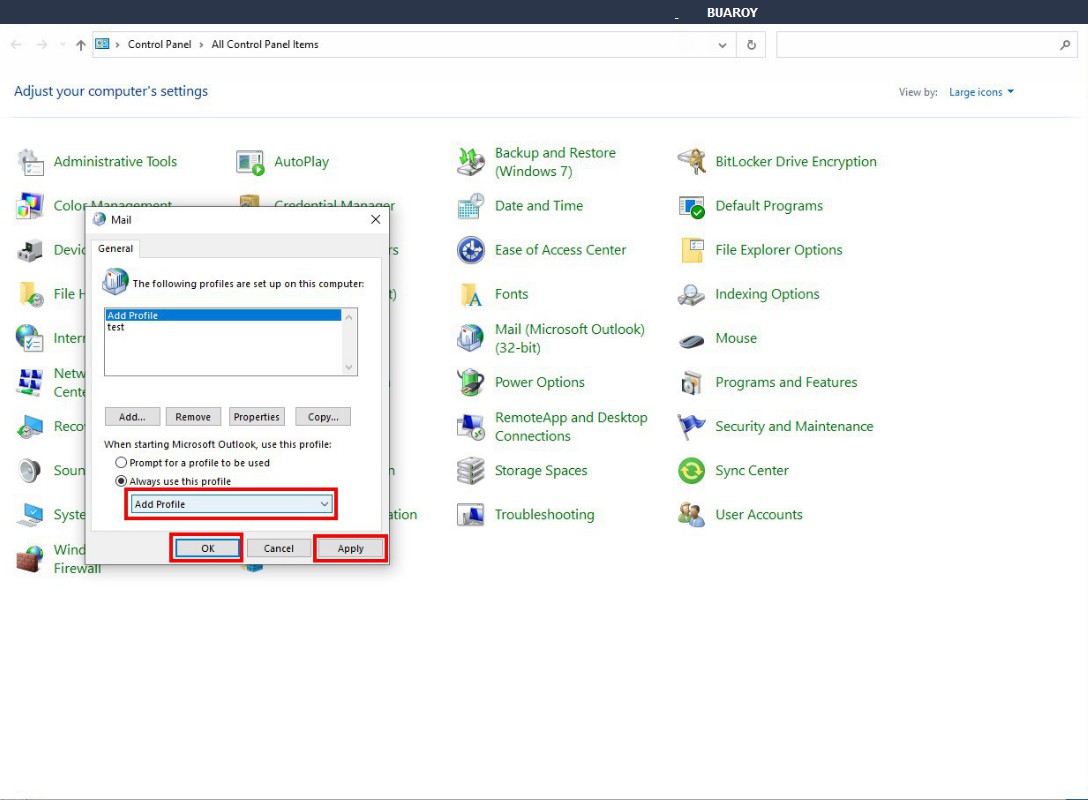Open the AutoPlay icon

pyautogui.click(x=250, y=162)
